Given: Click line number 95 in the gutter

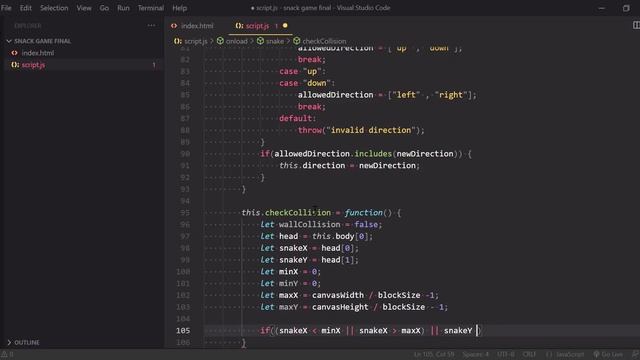Looking at the screenshot, I should pos(185,213).
